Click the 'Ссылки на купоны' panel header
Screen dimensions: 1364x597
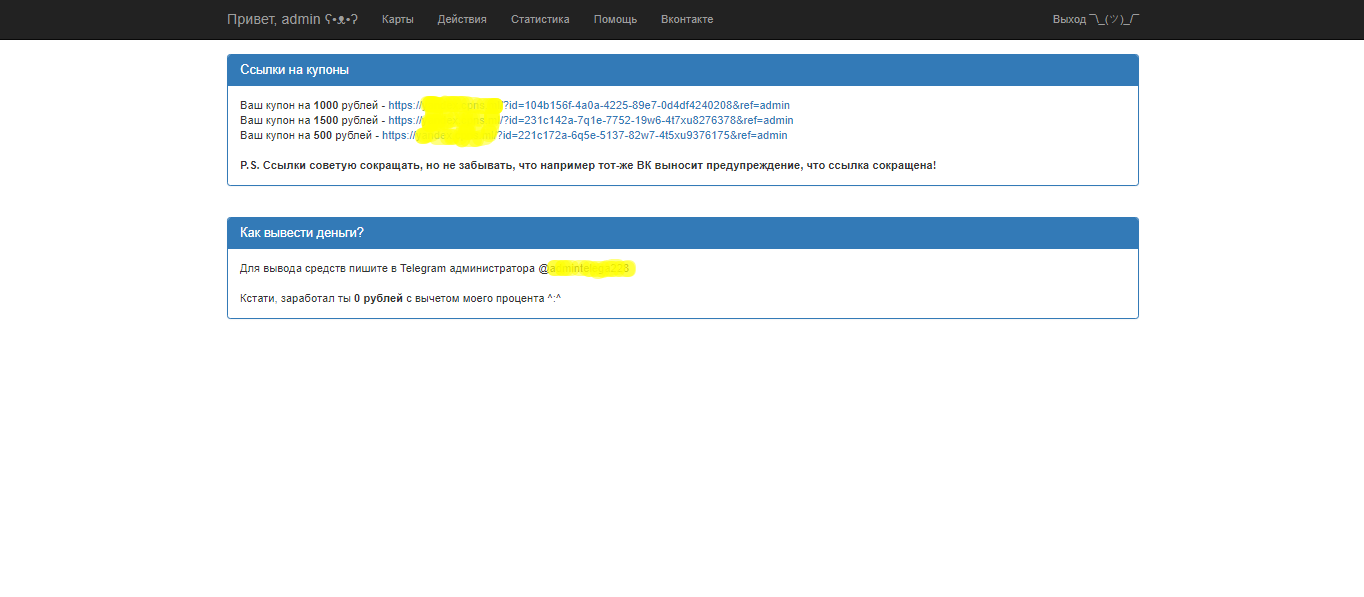pos(294,70)
